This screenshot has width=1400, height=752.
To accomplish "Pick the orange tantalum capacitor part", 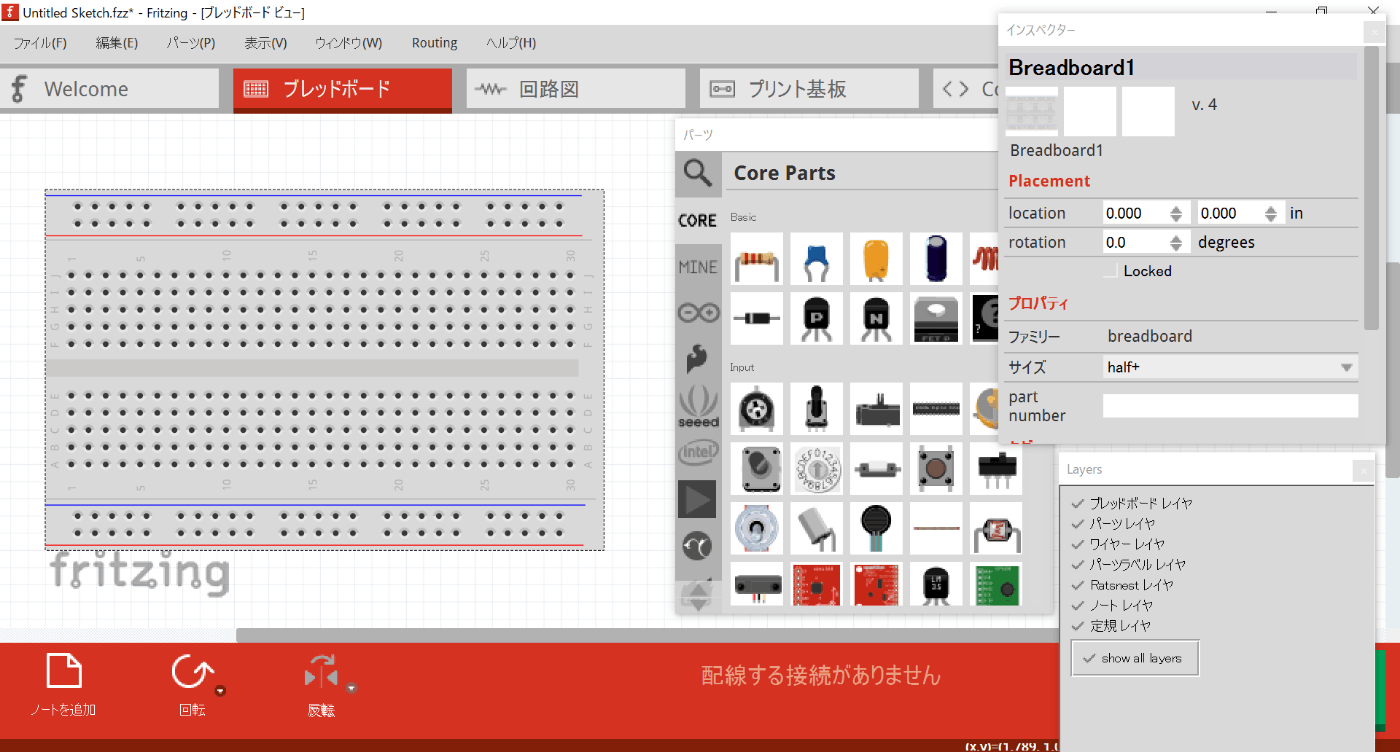I will tap(877, 259).
